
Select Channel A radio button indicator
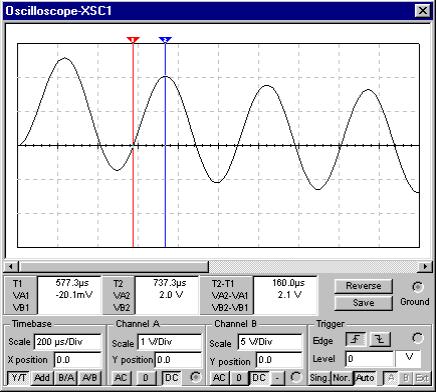[195, 377]
